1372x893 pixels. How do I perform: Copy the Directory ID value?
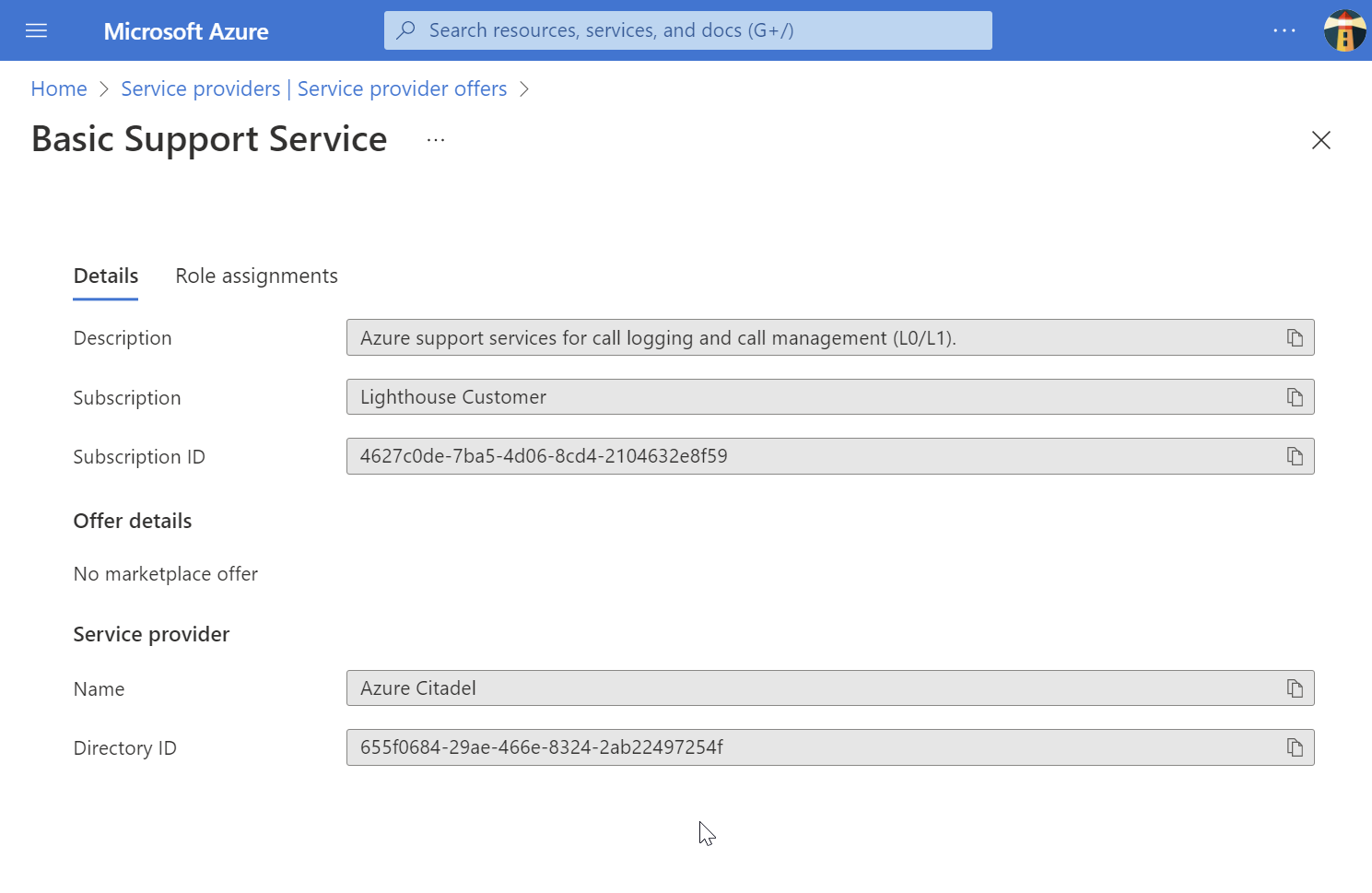tap(1296, 747)
